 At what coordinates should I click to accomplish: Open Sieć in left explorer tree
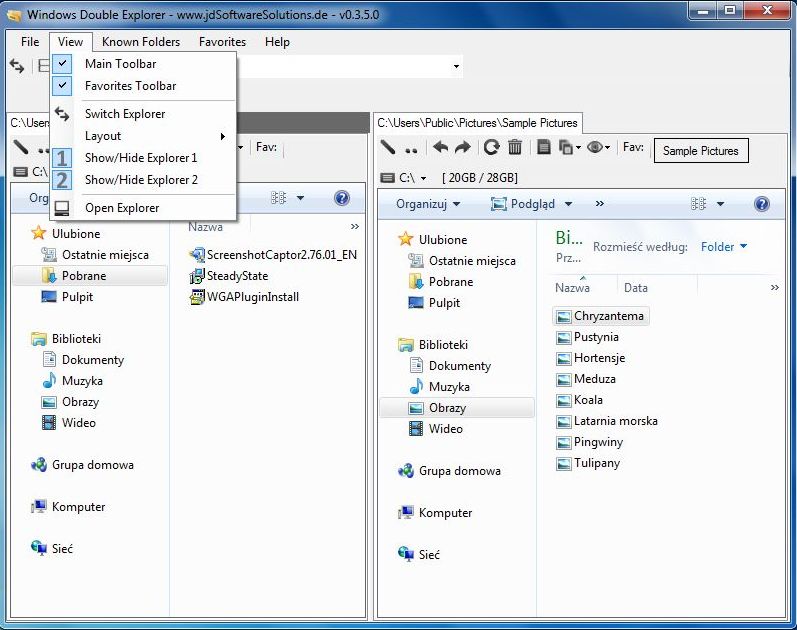51,549
